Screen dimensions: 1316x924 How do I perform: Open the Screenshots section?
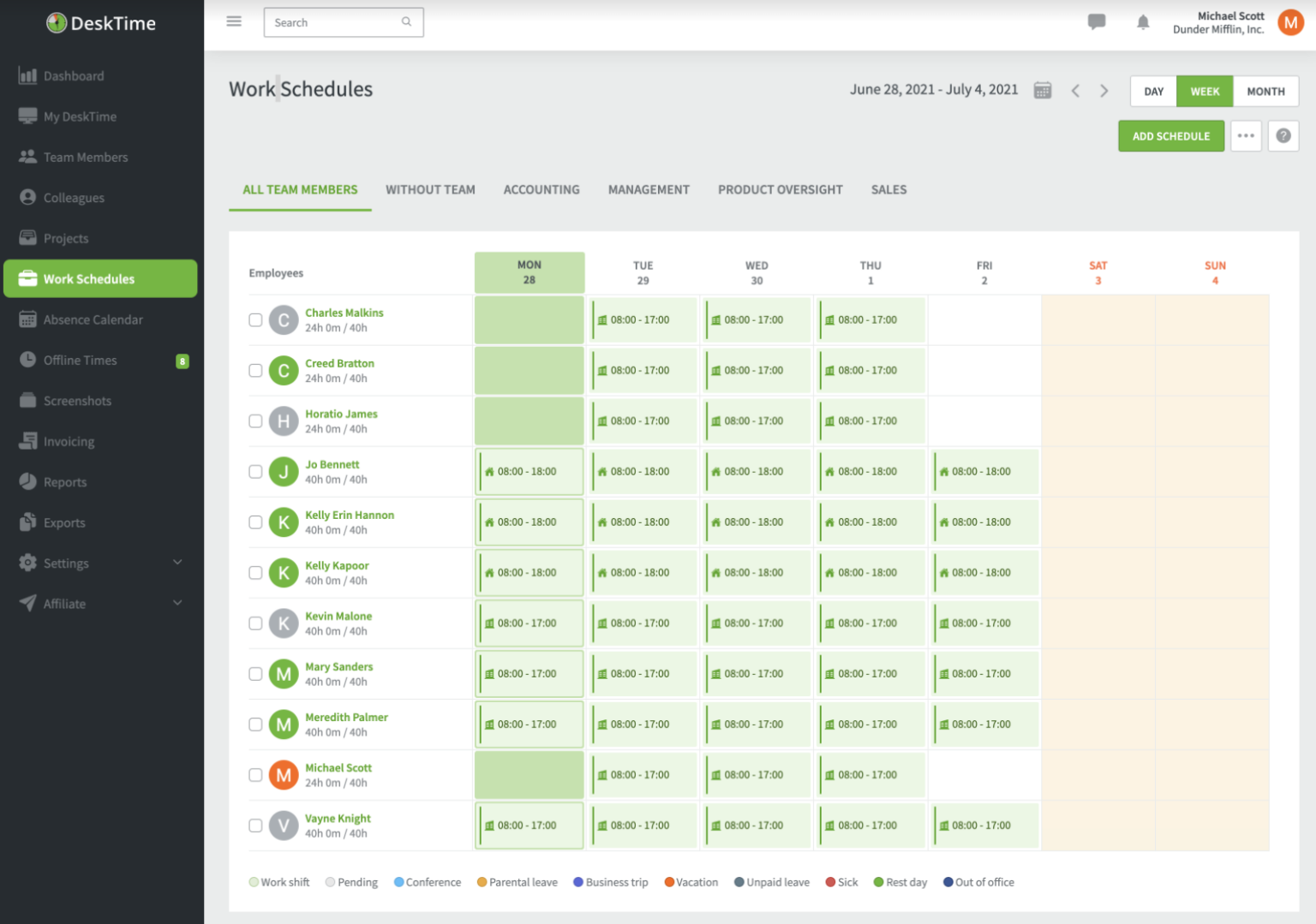point(77,400)
